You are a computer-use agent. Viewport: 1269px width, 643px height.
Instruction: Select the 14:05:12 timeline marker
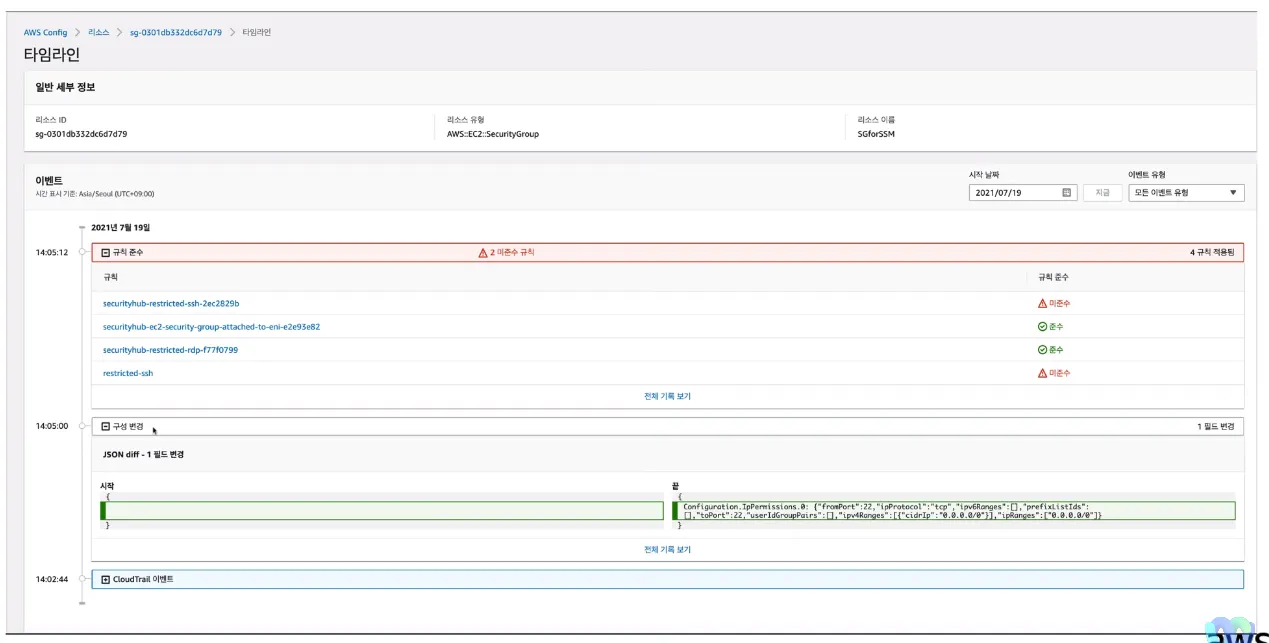[82, 253]
